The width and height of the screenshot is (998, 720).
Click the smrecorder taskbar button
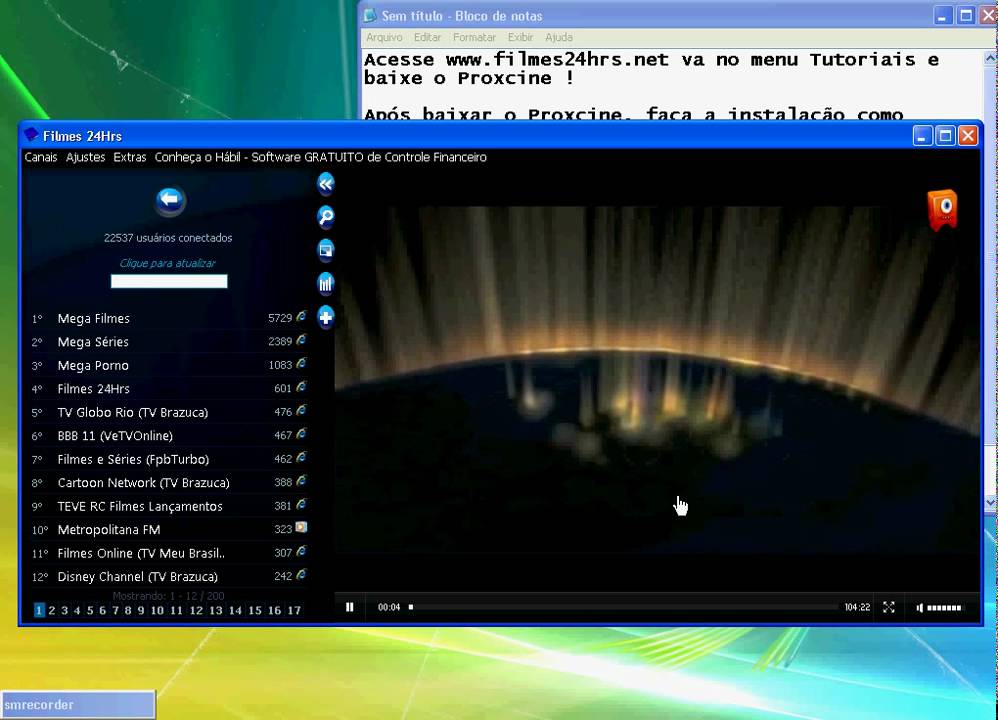click(78, 705)
